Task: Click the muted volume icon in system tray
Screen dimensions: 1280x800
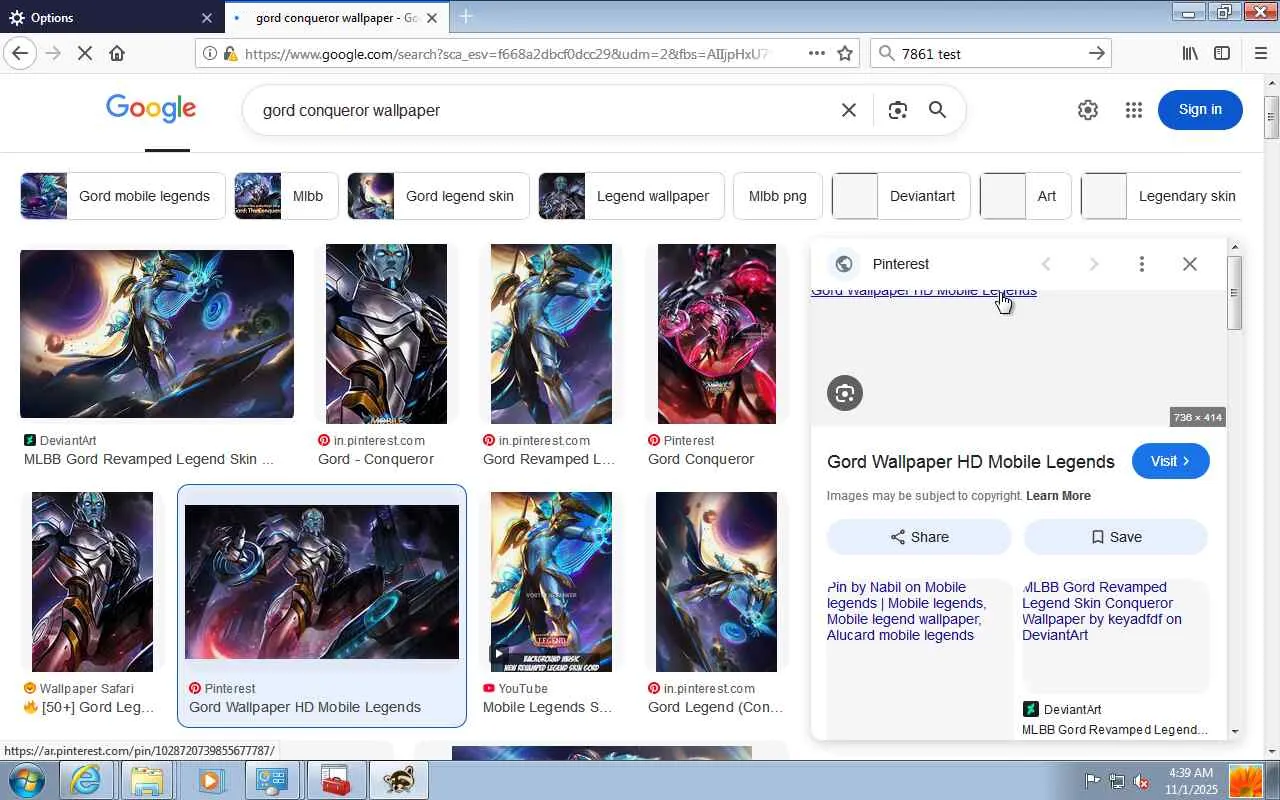Action: click(x=1141, y=781)
